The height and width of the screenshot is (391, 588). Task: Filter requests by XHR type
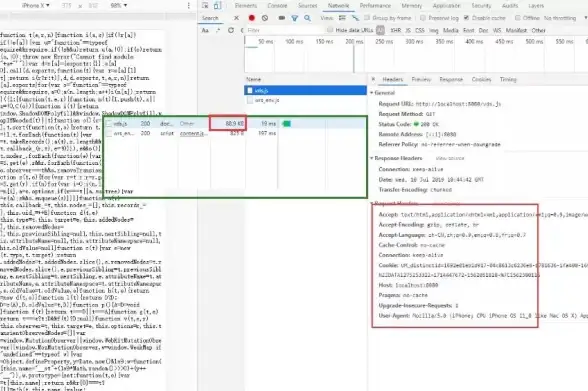click(x=396, y=30)
